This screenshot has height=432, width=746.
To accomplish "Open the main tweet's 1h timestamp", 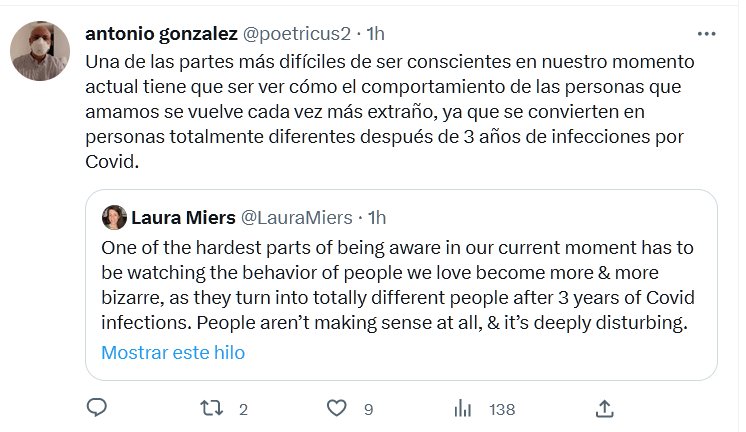I will (x=376, y=33).
